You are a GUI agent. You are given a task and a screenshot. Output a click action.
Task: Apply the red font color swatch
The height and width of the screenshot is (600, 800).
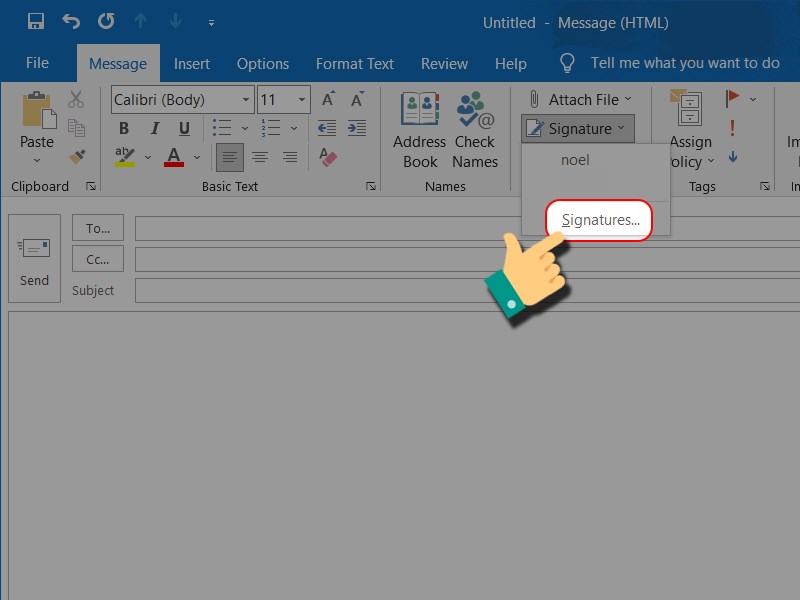[174, 157]
